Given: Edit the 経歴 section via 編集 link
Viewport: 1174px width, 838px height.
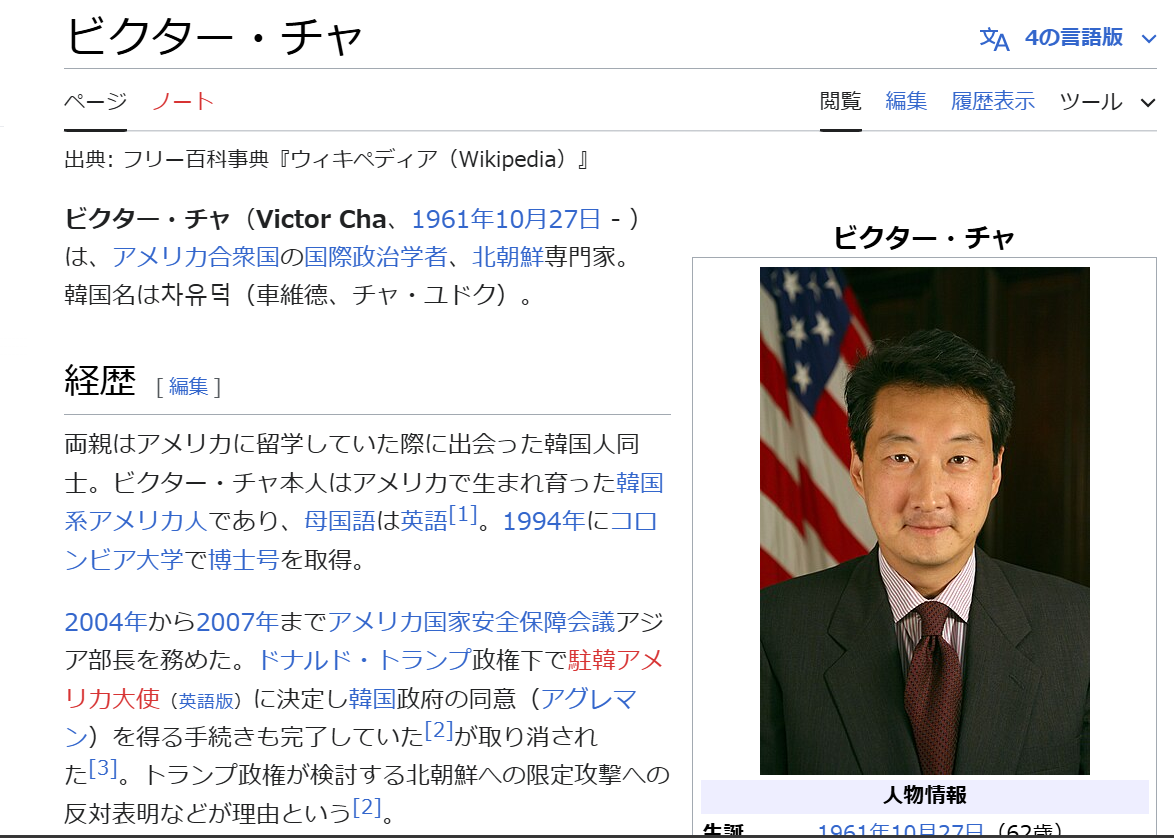Looking at the screenshot, I should click(188, 387).
